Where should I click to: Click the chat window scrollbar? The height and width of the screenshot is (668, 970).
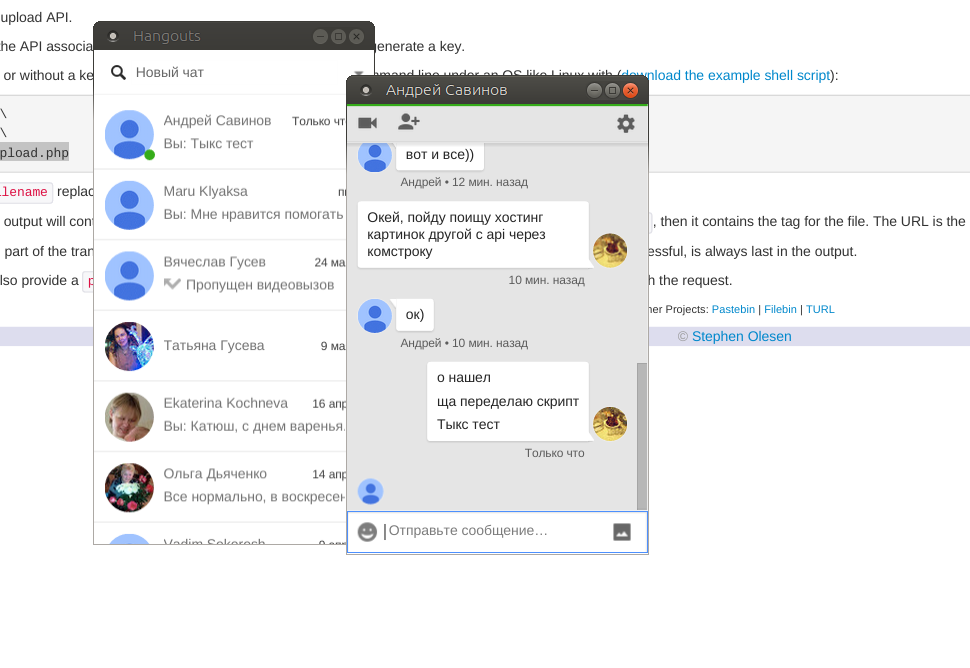[642, 435]
